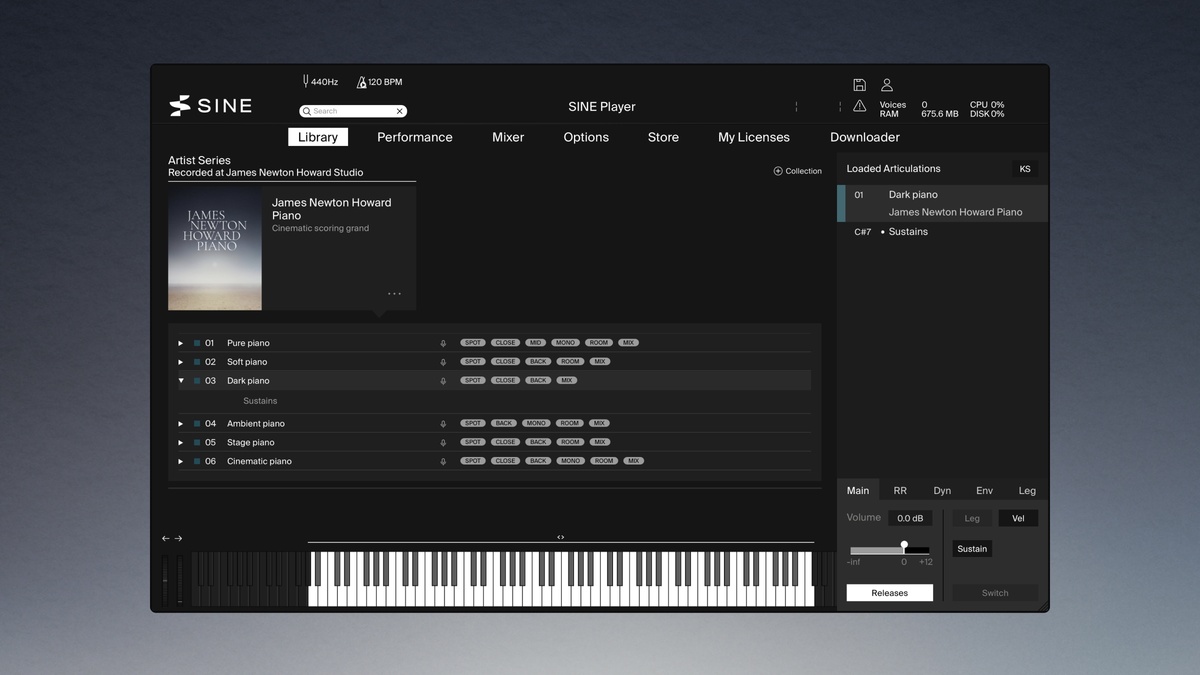The image size is (1200, 675).
Task: Select Sustains under Dark piano
Action: (260, 401)
